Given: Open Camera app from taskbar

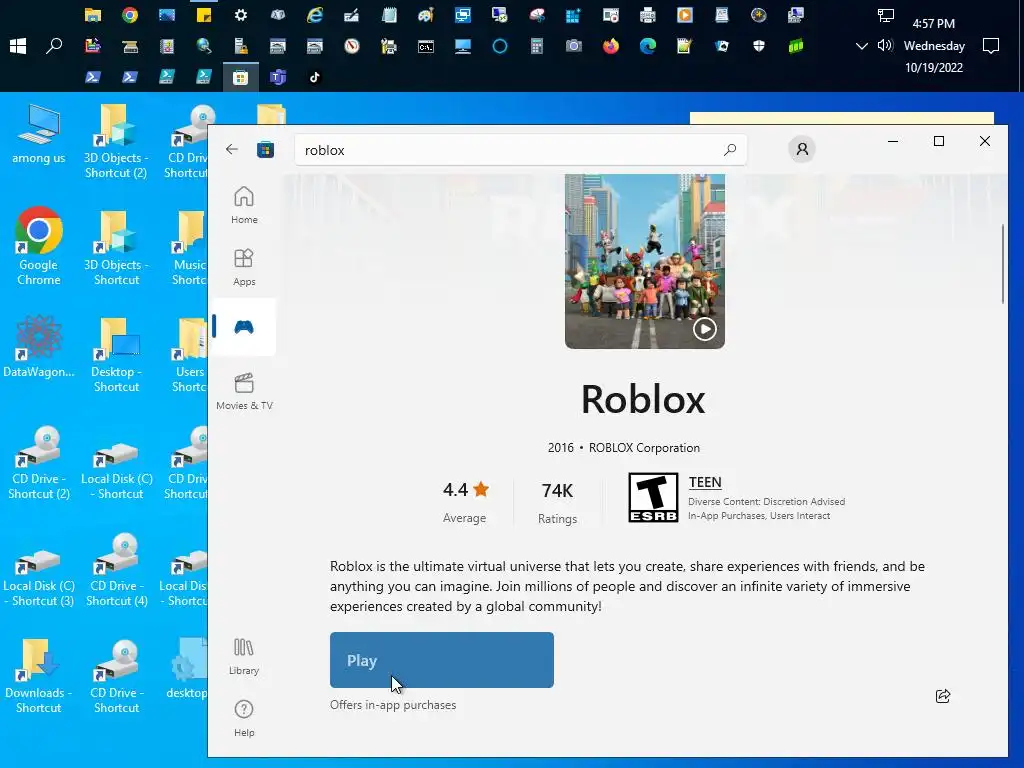Looking at the screenshot, I should 573,46.
